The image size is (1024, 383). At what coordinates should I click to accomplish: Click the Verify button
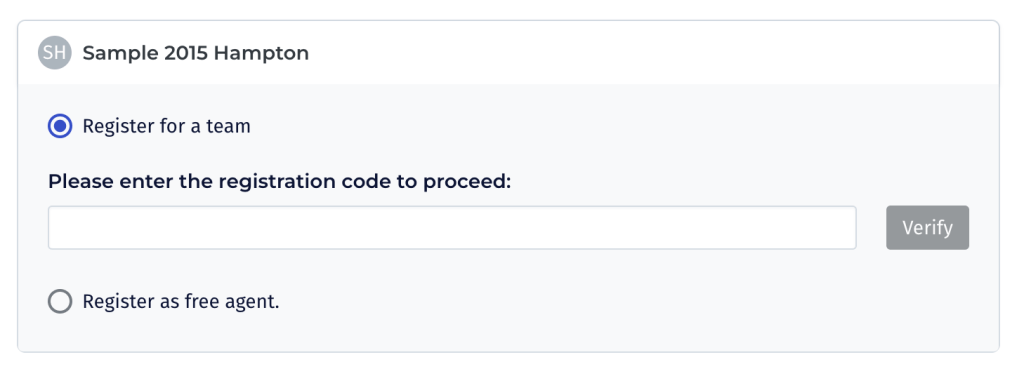pos(927,227)
